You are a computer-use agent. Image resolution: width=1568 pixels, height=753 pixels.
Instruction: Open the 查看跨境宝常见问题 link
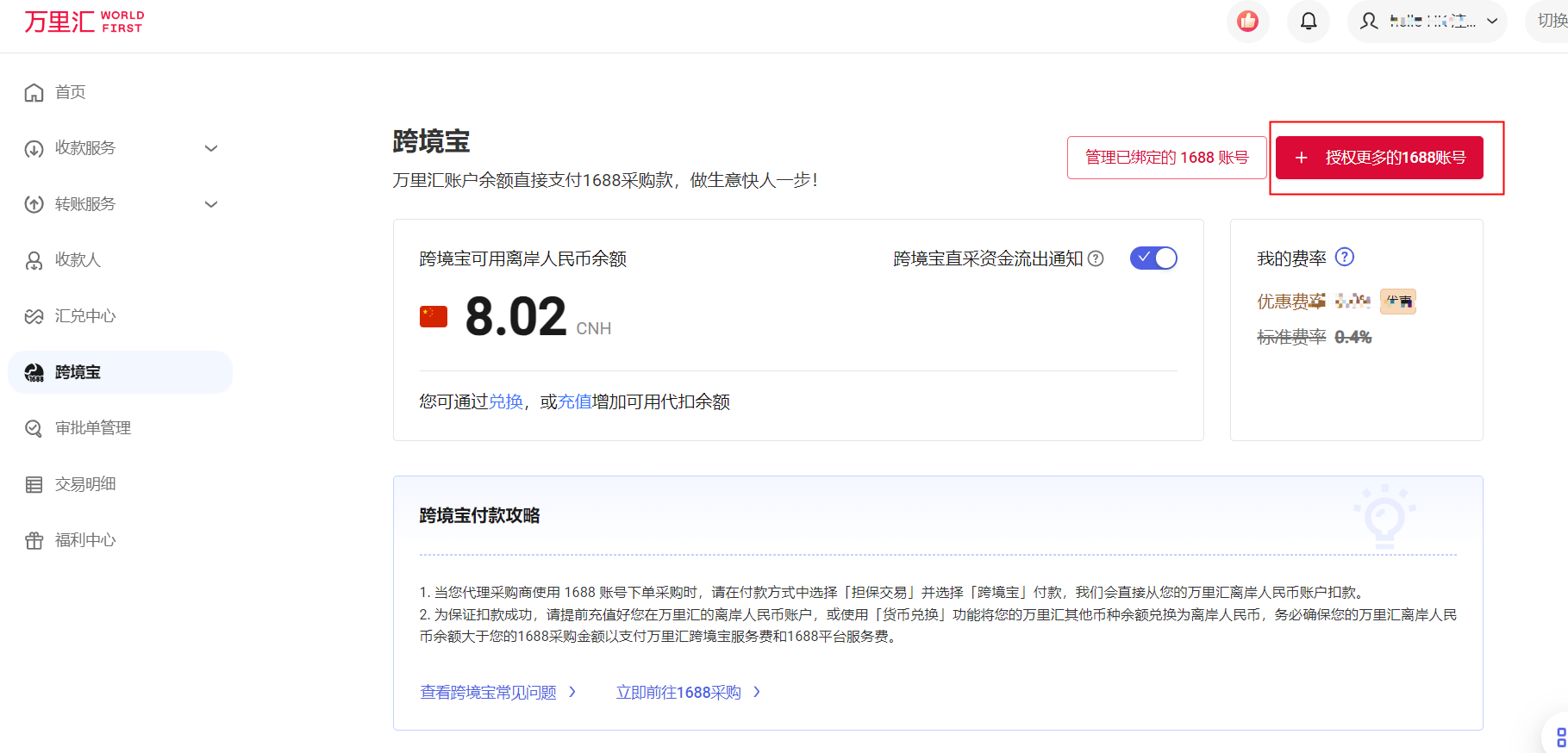point(489,692)
